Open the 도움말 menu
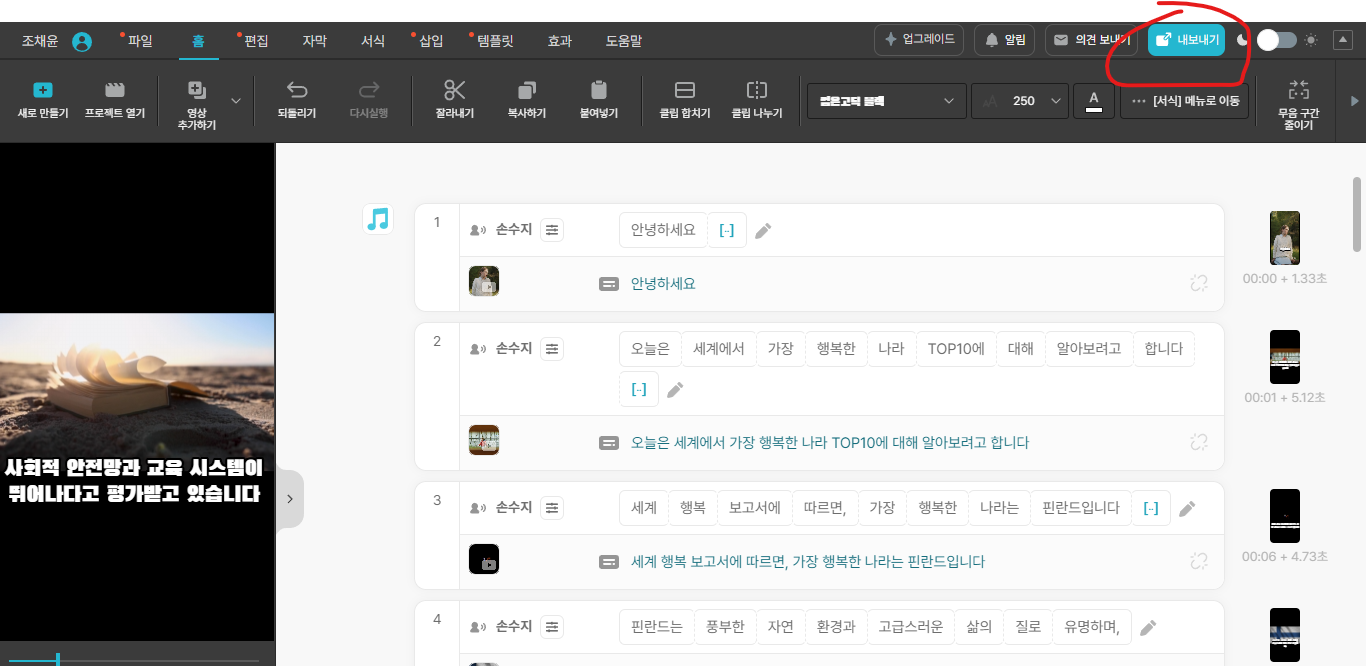The image size is (1366, 666). point(624,41)
